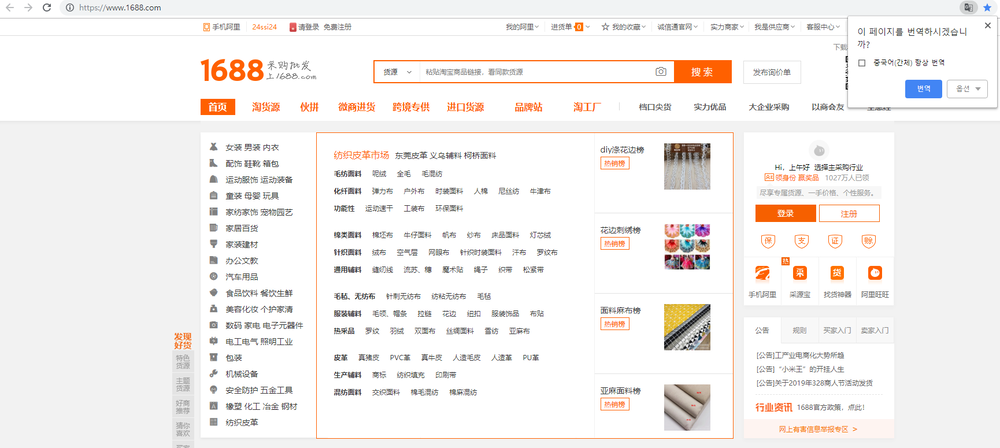
Task: Open the 进口货源 navigation tab
Action: [x=465, y=107]
